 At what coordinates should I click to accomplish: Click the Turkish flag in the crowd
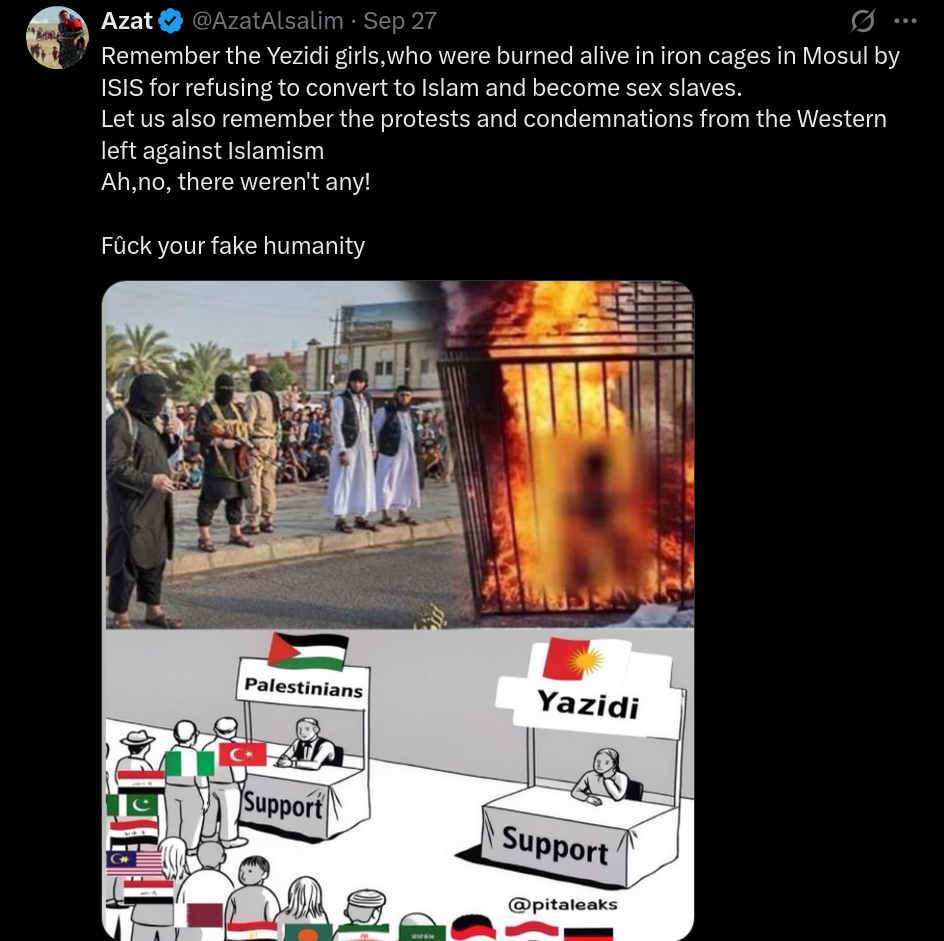point(243,754)
